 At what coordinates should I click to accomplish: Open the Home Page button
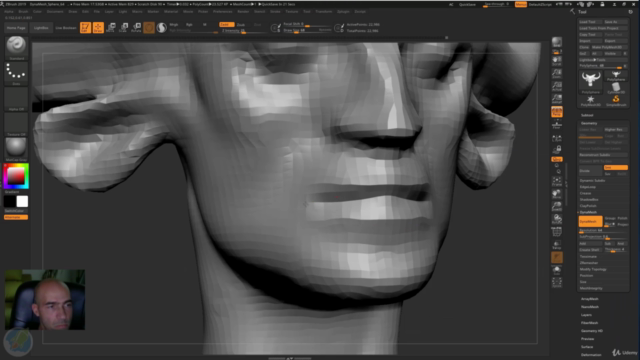16,28
